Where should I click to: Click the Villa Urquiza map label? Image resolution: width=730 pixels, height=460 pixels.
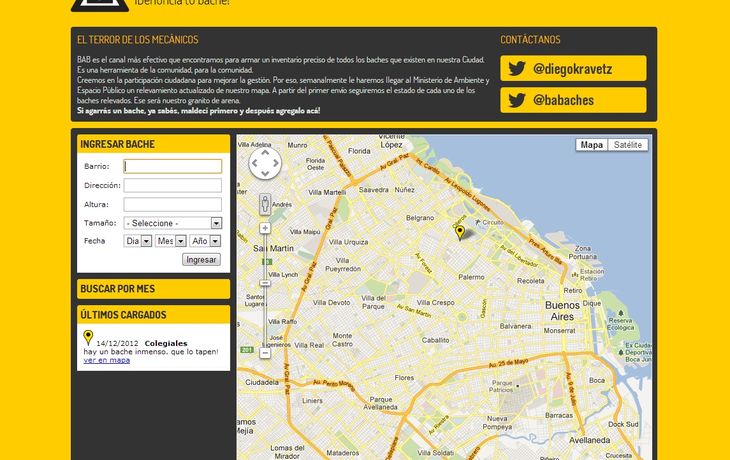(x=348, y=242)
